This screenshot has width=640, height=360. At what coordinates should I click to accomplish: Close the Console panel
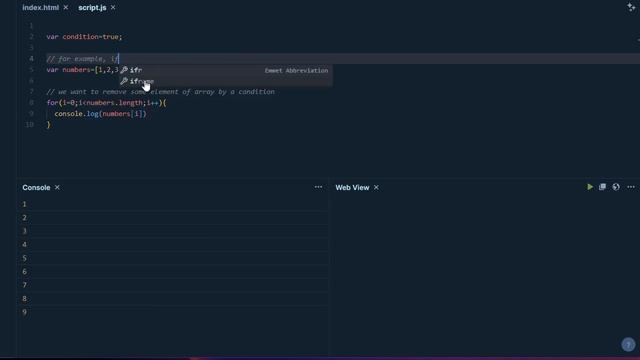57,188
